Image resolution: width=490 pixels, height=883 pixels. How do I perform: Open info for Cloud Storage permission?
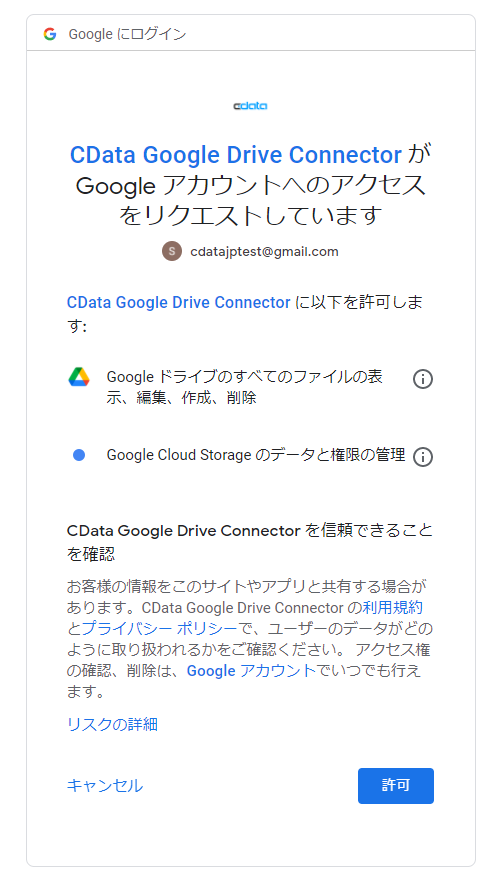(x=423, y=457)
